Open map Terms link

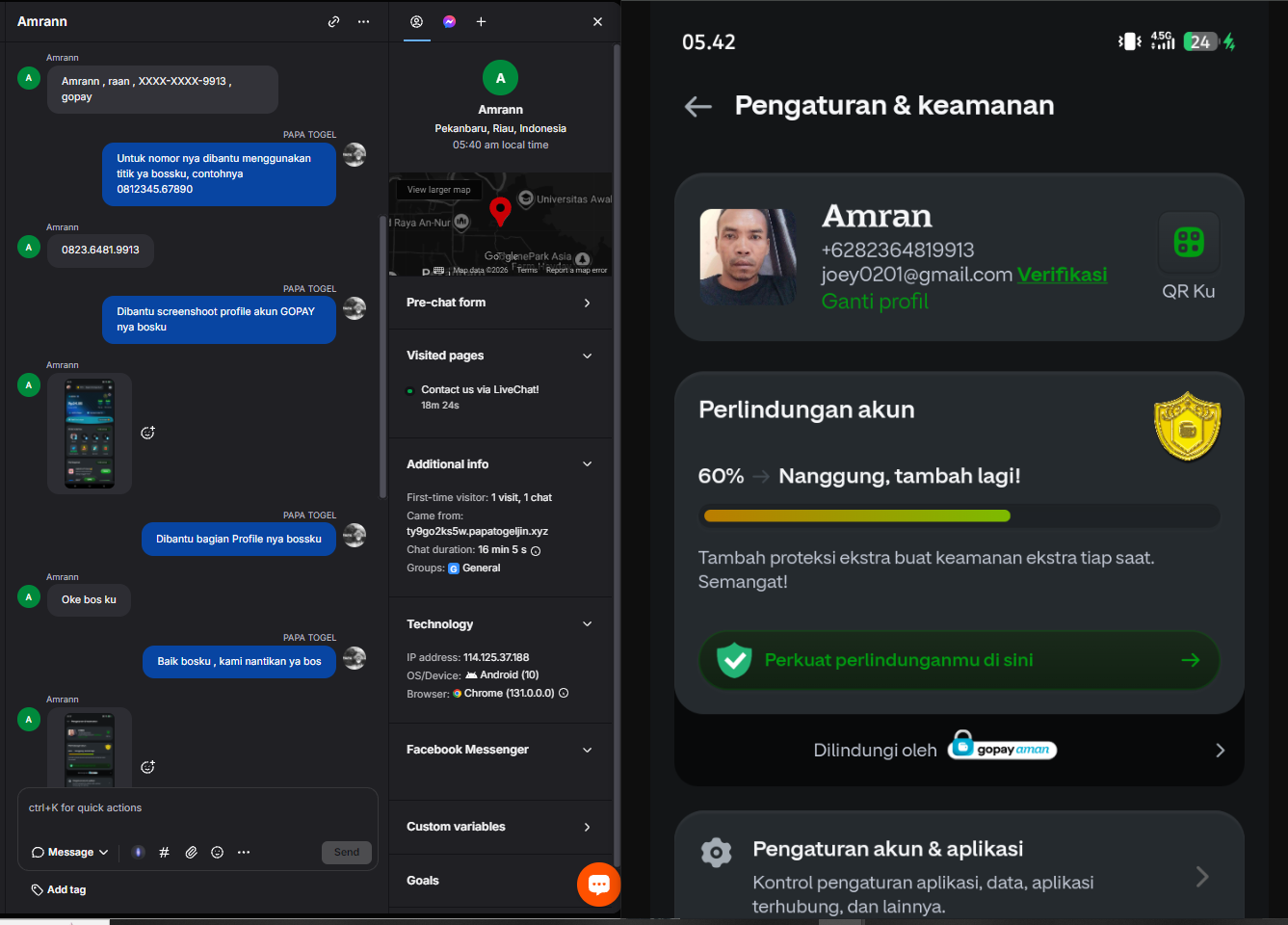tap(527, 270)
